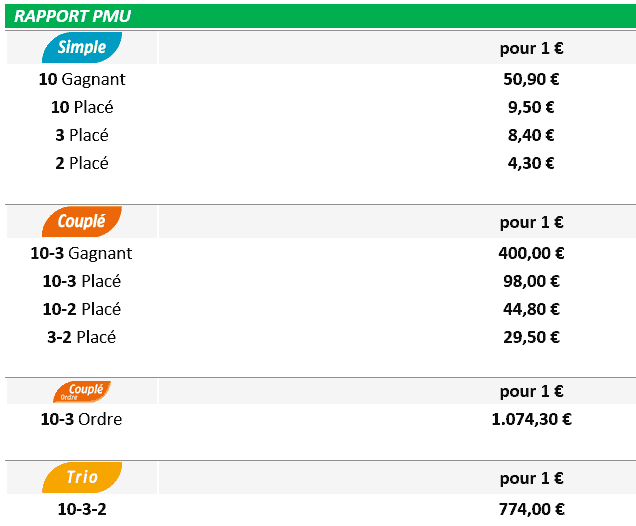Click the 3-2 Placé row label

tap(82, 337)
